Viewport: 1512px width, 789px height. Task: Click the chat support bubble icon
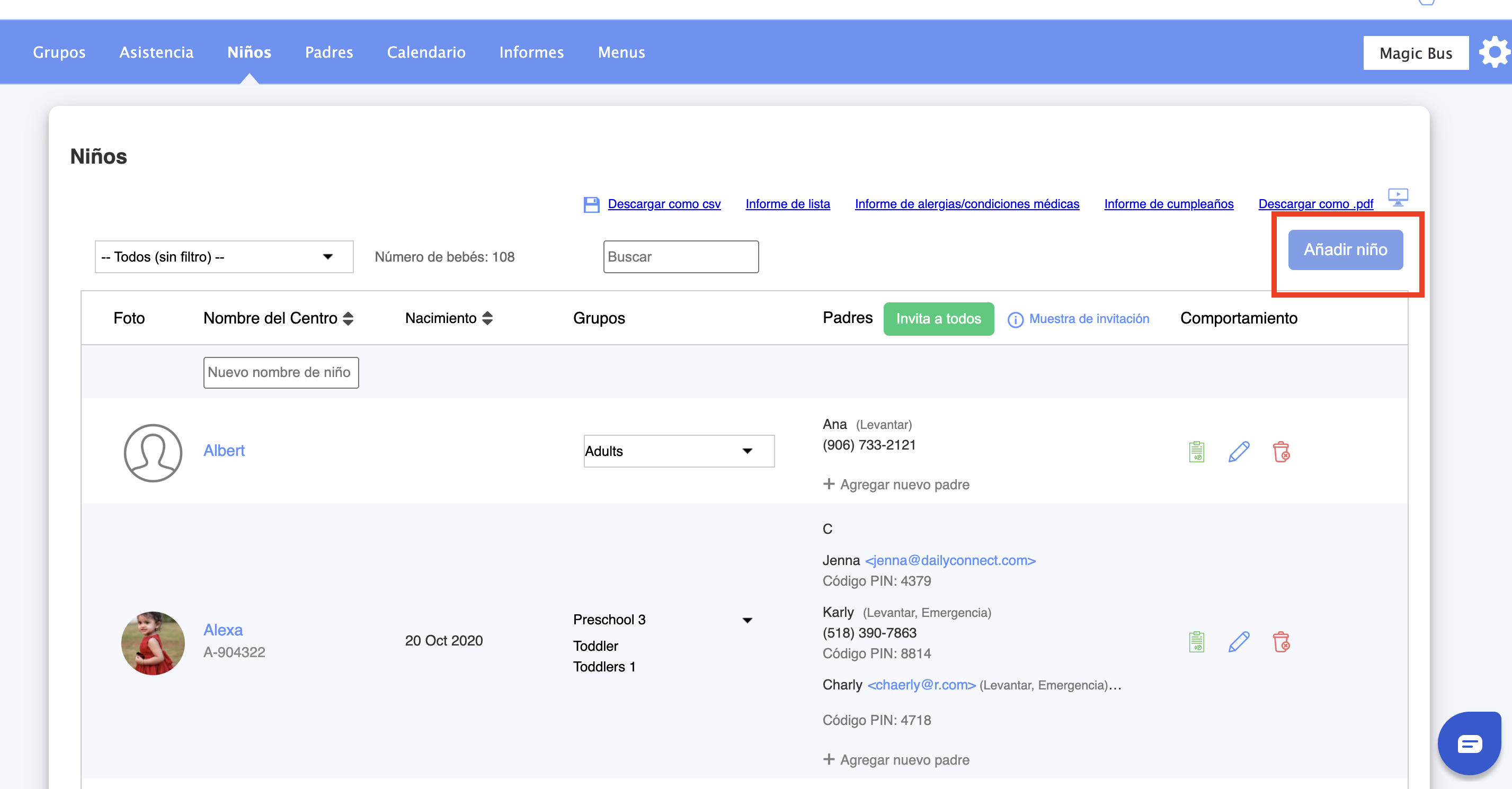pos(1469,744)
